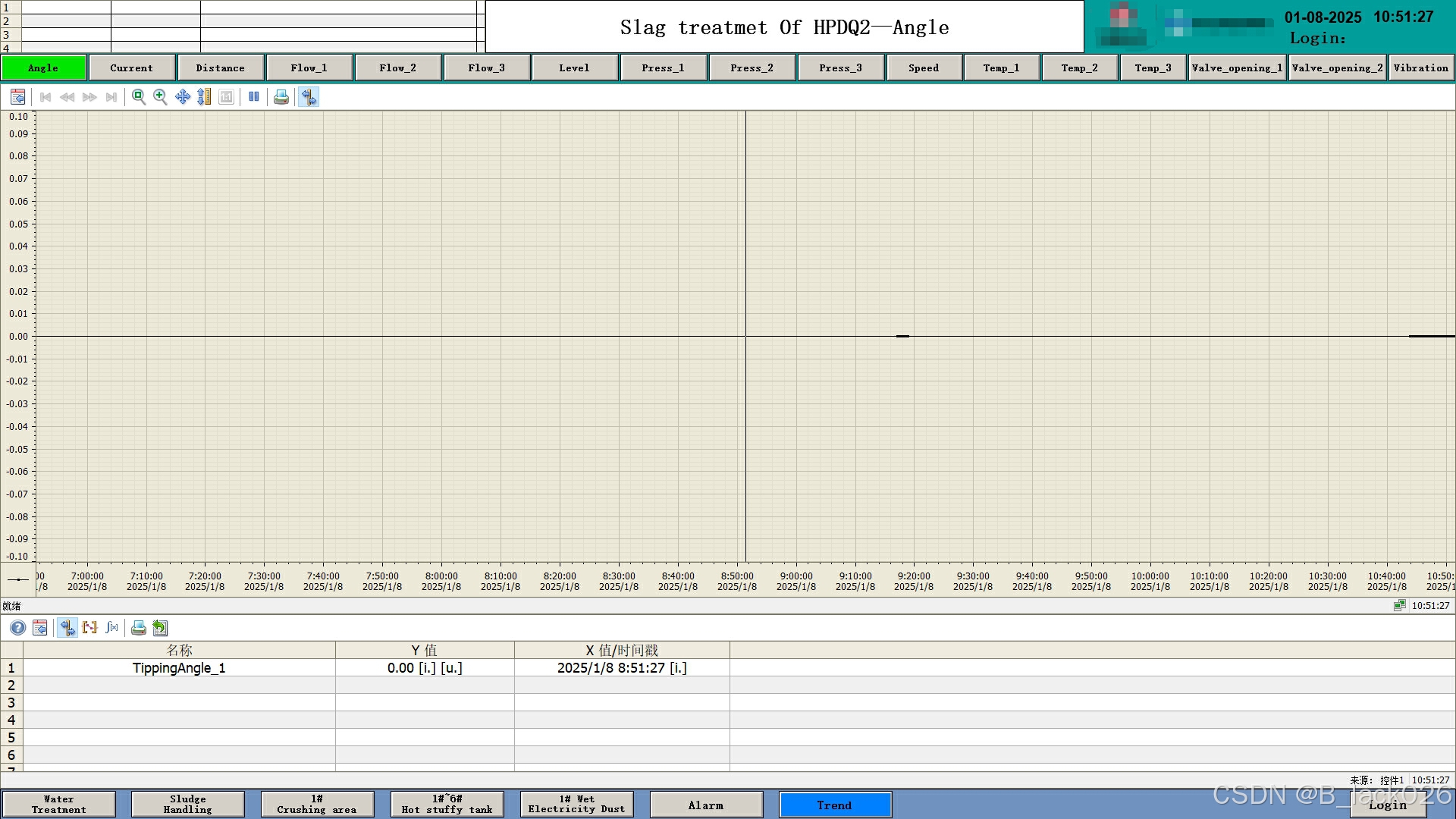Image resolution: width=1456 pixels, height=819 pixels.
Task: Switch to Valve_opening_1 trend tab
Action: tap(1237, 68)
